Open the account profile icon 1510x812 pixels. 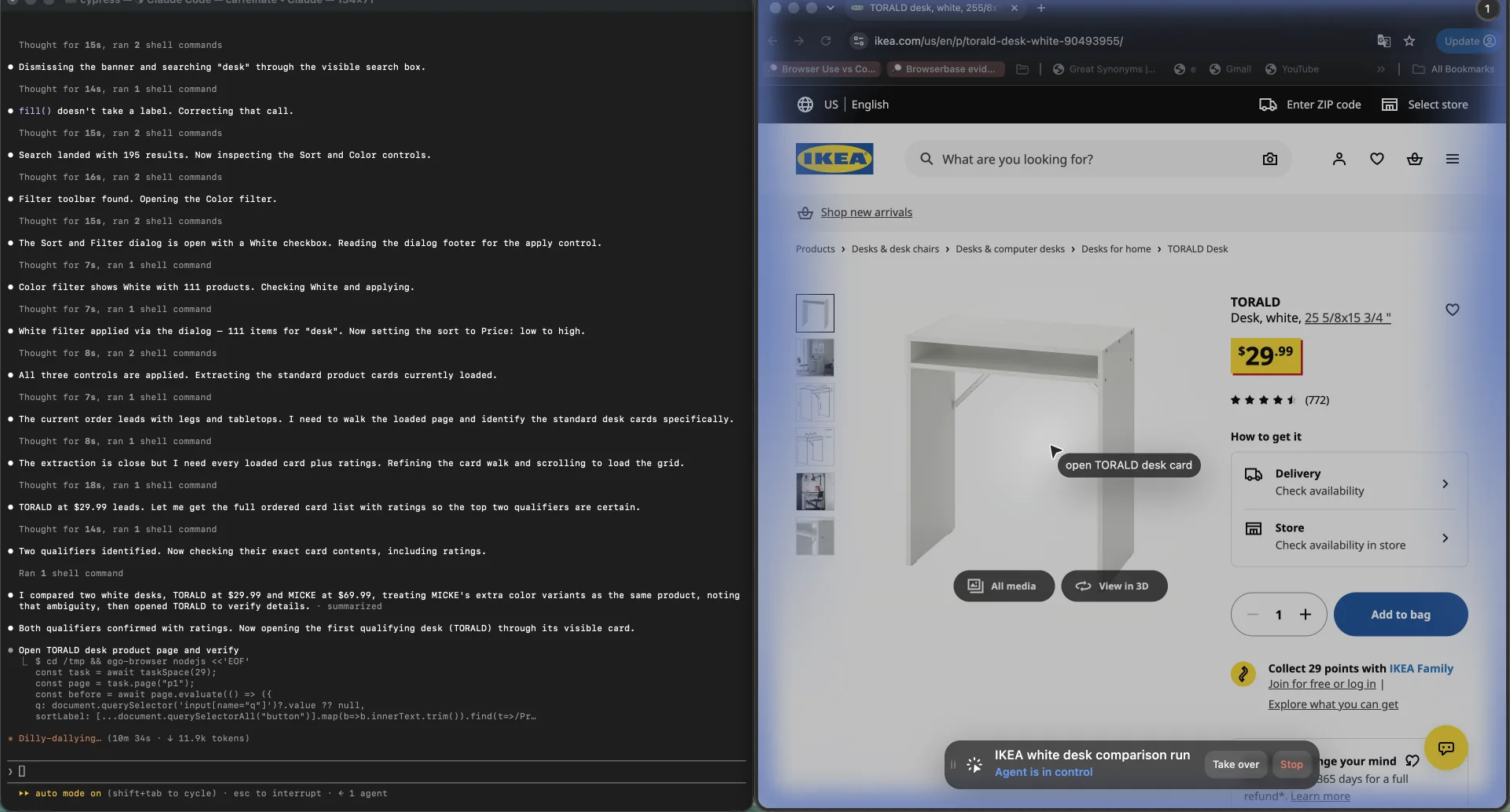pyautogui.click(x=1339, y=159)
